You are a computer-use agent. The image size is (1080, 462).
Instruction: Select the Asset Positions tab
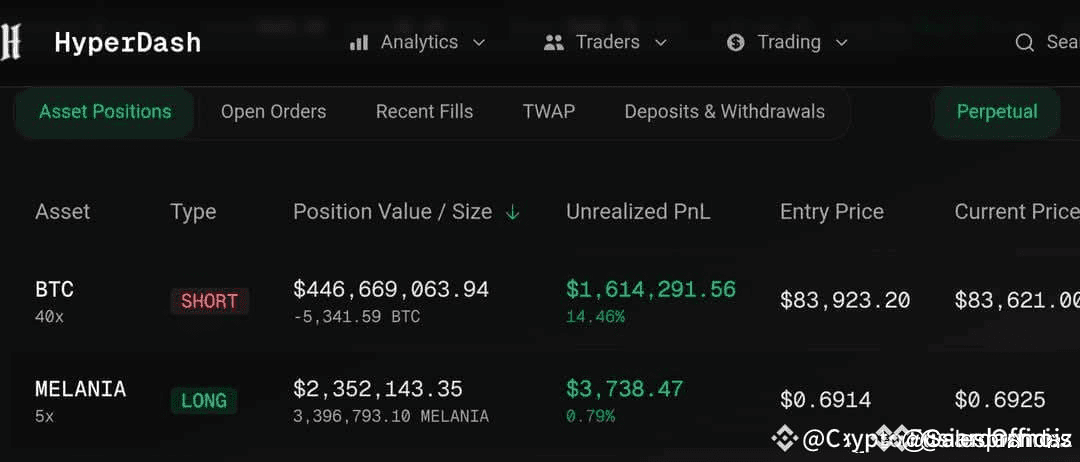[105, 112]
